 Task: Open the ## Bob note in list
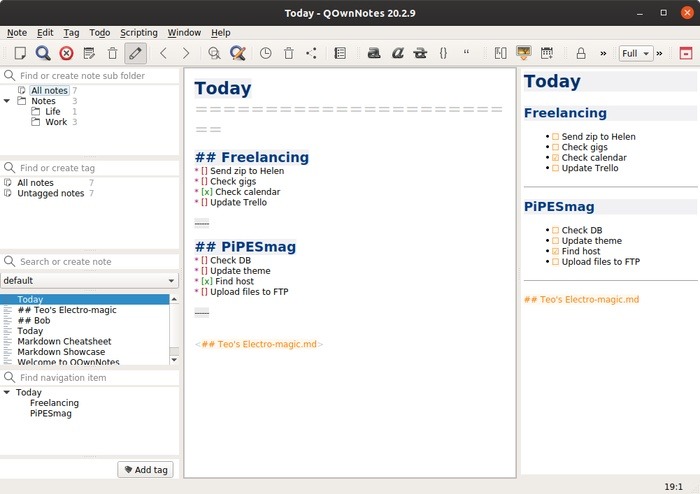(x=34, y=320)
